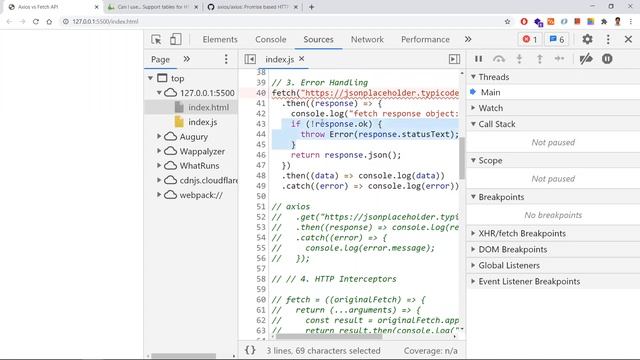Open the more DevTools tabs chevron
This screenshot has width=640, height=360.
click(x=468, y=39)
